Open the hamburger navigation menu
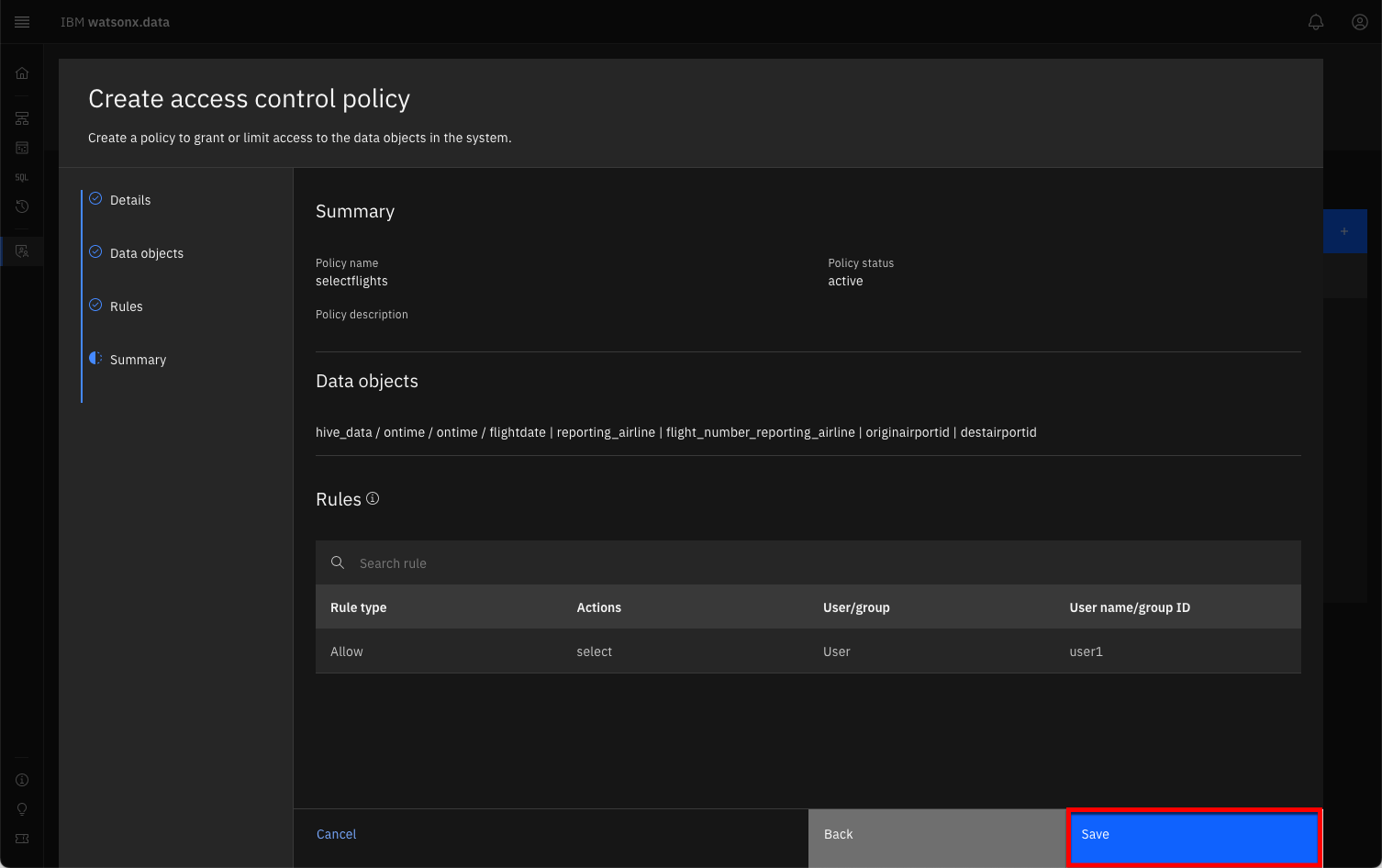Image resolution: width=1382 pixels, height=868 pixels. coord(22,22)
